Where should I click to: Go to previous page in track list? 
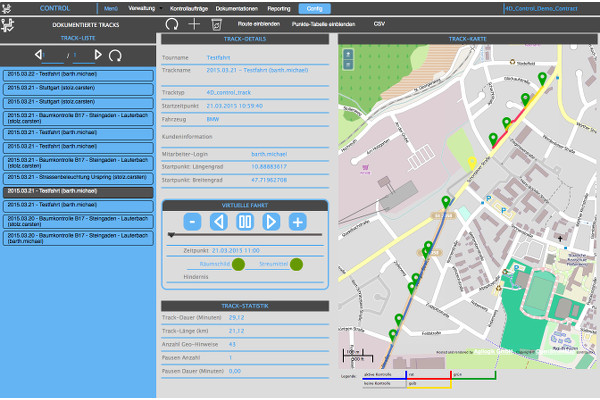coord(39,54)
